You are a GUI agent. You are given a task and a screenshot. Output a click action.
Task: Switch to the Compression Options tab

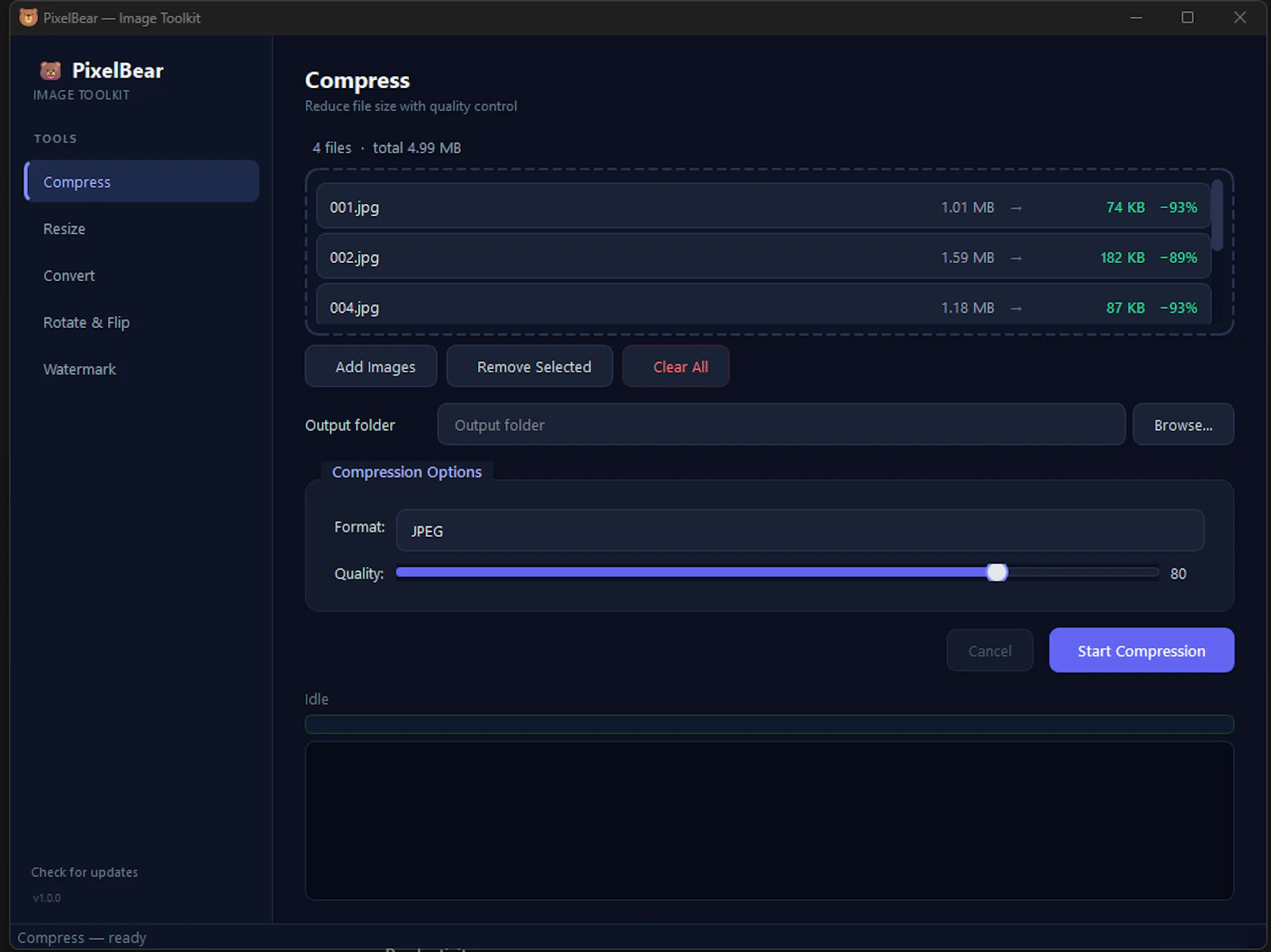click(x=407, y=472)
